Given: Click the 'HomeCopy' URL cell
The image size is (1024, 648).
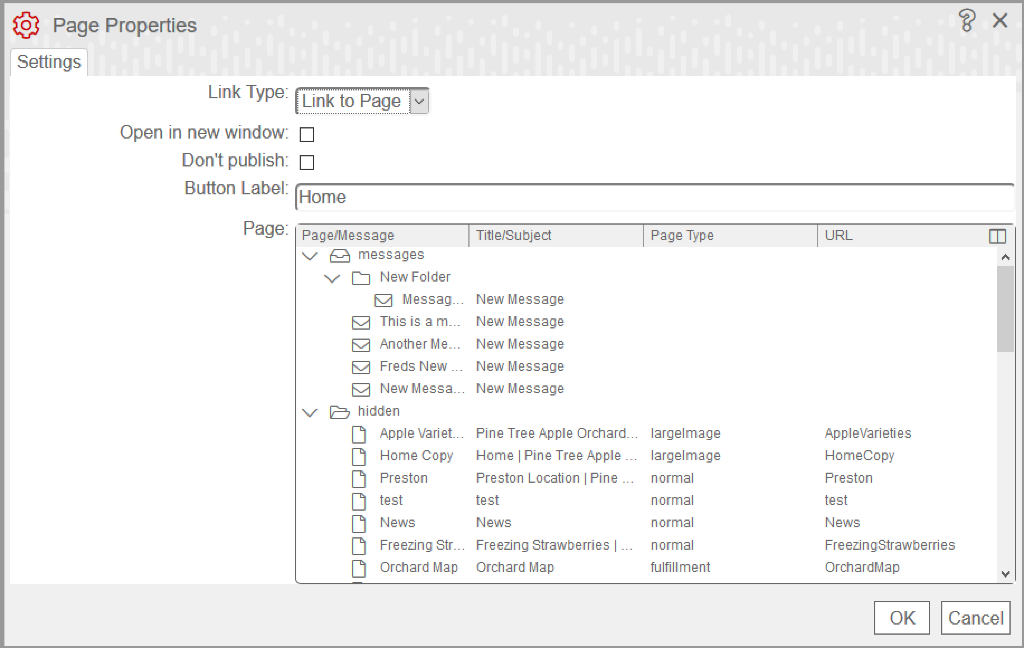Looking at the screenshot, I should (x=859, y=456).
